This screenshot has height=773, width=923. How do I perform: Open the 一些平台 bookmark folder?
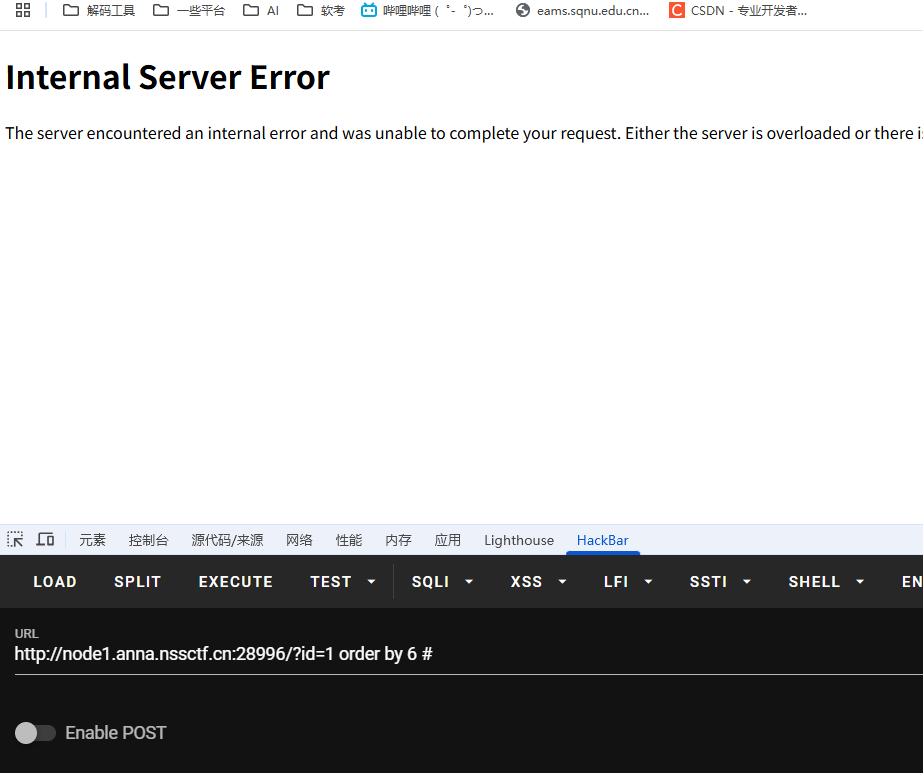coord(189,11)
